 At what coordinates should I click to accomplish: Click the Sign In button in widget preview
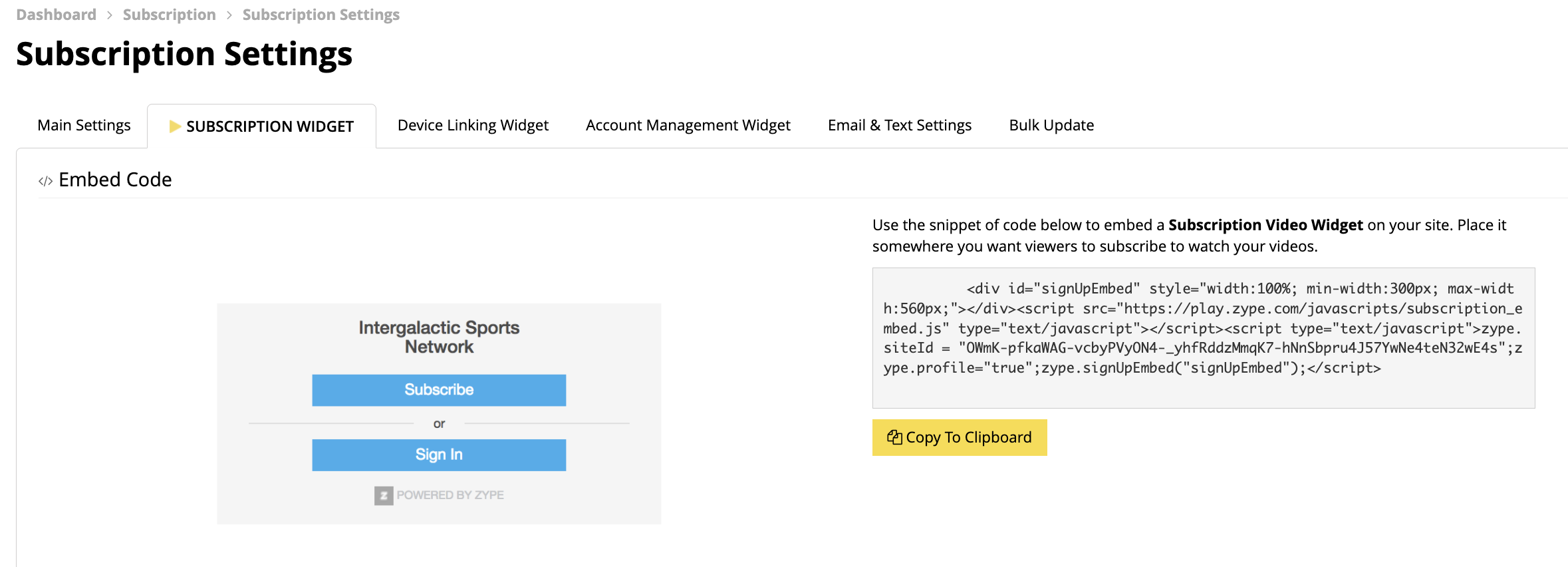point(439,455)
